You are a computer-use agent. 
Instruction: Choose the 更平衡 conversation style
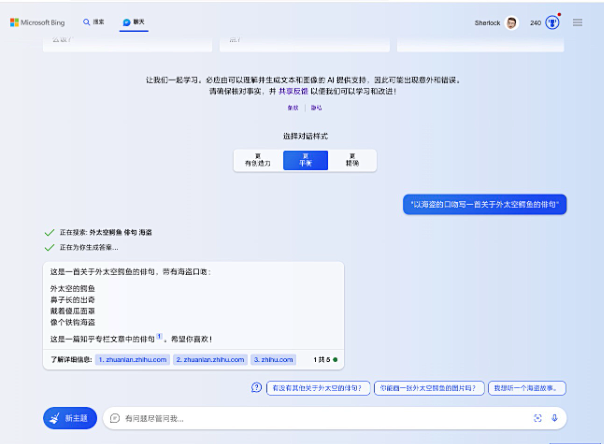point(305,160)
